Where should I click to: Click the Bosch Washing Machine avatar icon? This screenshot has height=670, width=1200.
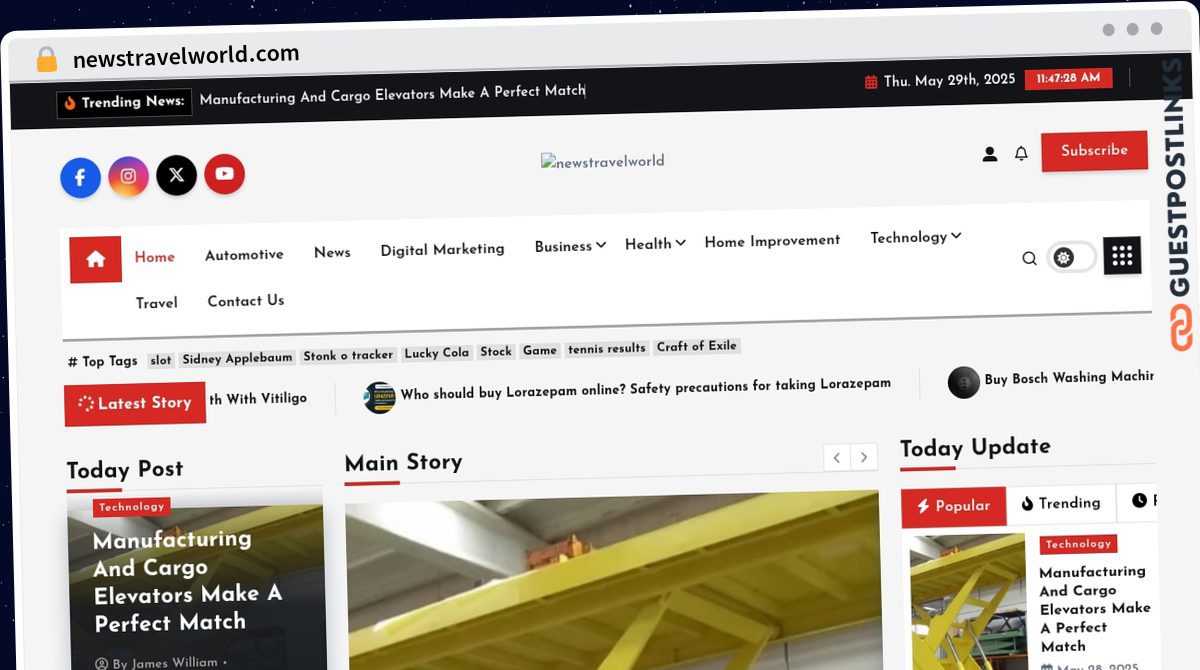click(x=964, y=382)
